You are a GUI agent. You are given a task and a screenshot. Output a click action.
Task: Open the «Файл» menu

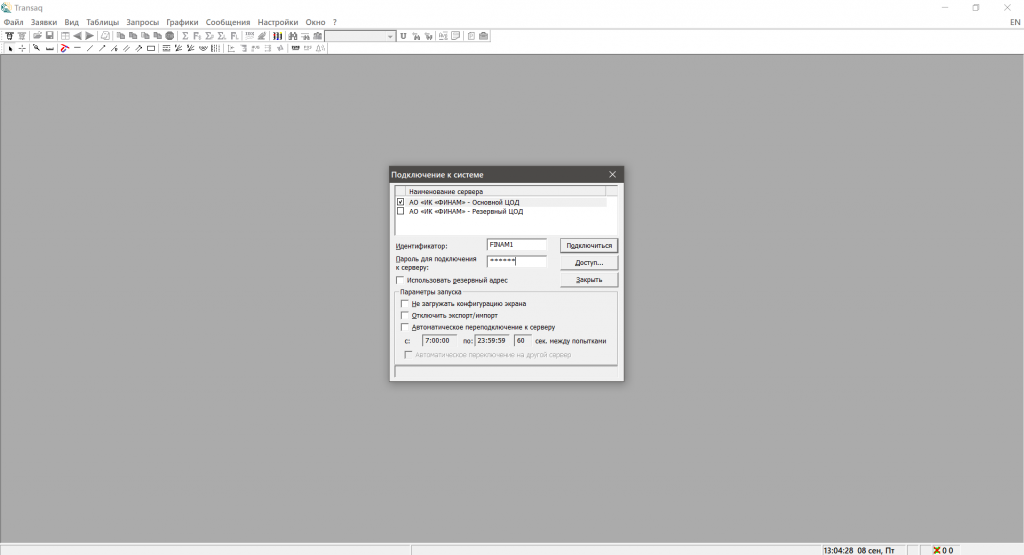coord(13,22)
